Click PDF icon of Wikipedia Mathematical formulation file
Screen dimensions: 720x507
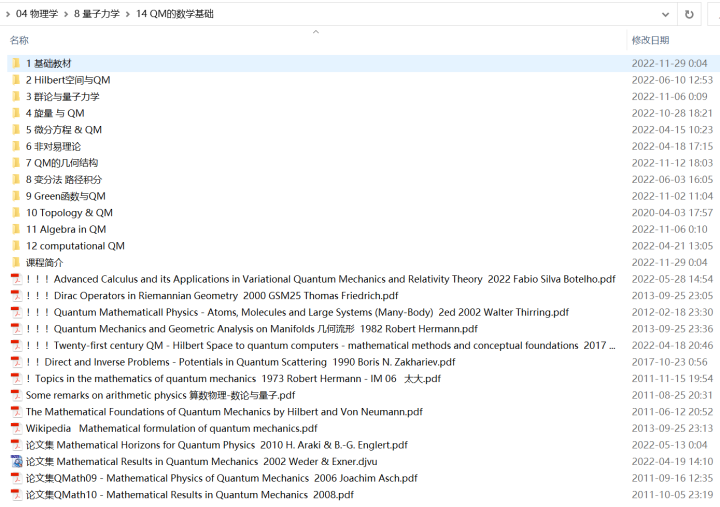tap(16, 428)
